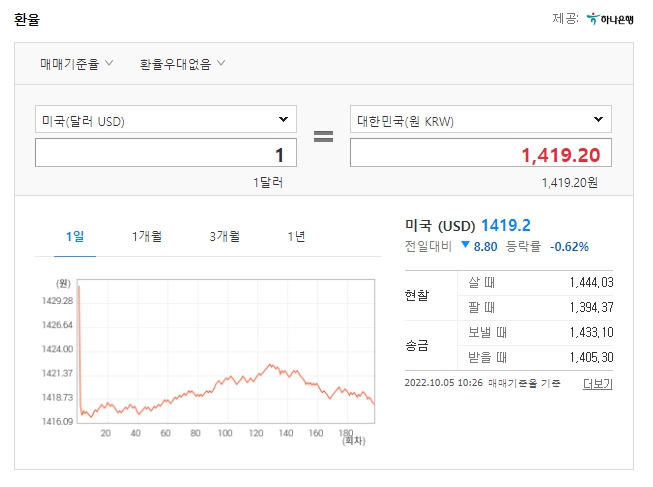This screenshot has height=487, width=653.
Task: Click the 1,419.20원 caption
Action: 570,182
